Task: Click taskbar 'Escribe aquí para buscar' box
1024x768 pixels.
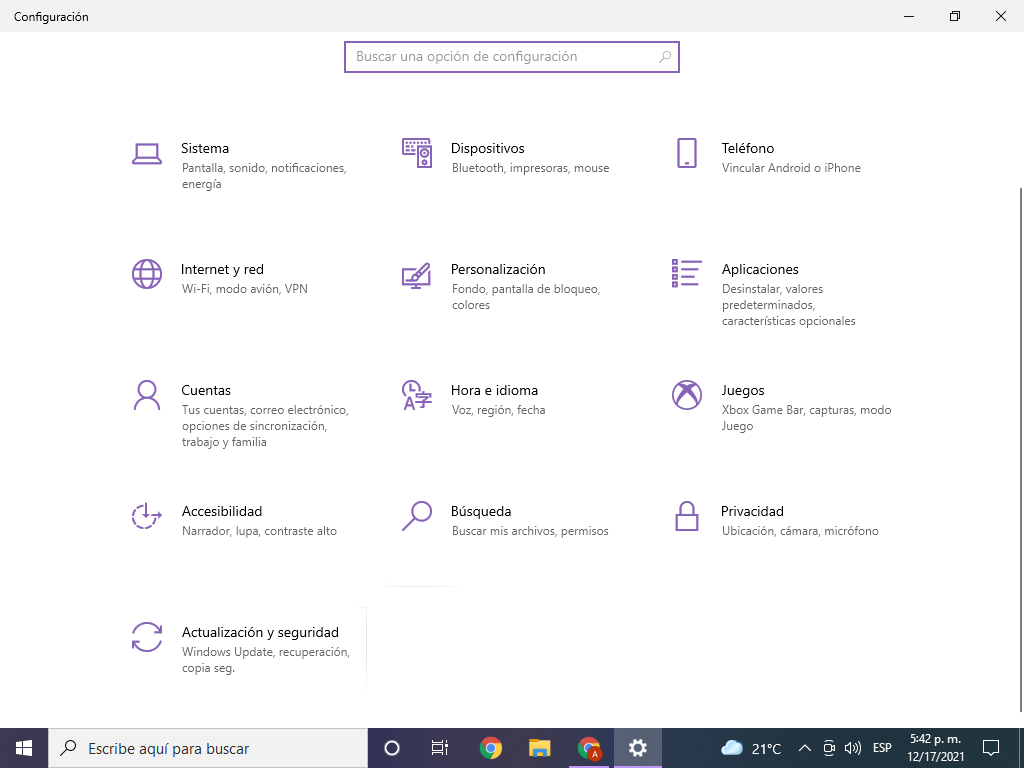Action: (x=208, y=748)
